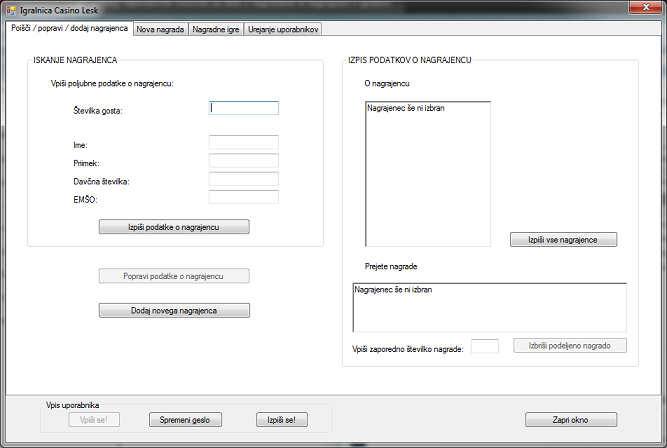The width and height of the screenshot is (667, 448).
Task: Click the O nagrajencu list box
Action: 428,173
